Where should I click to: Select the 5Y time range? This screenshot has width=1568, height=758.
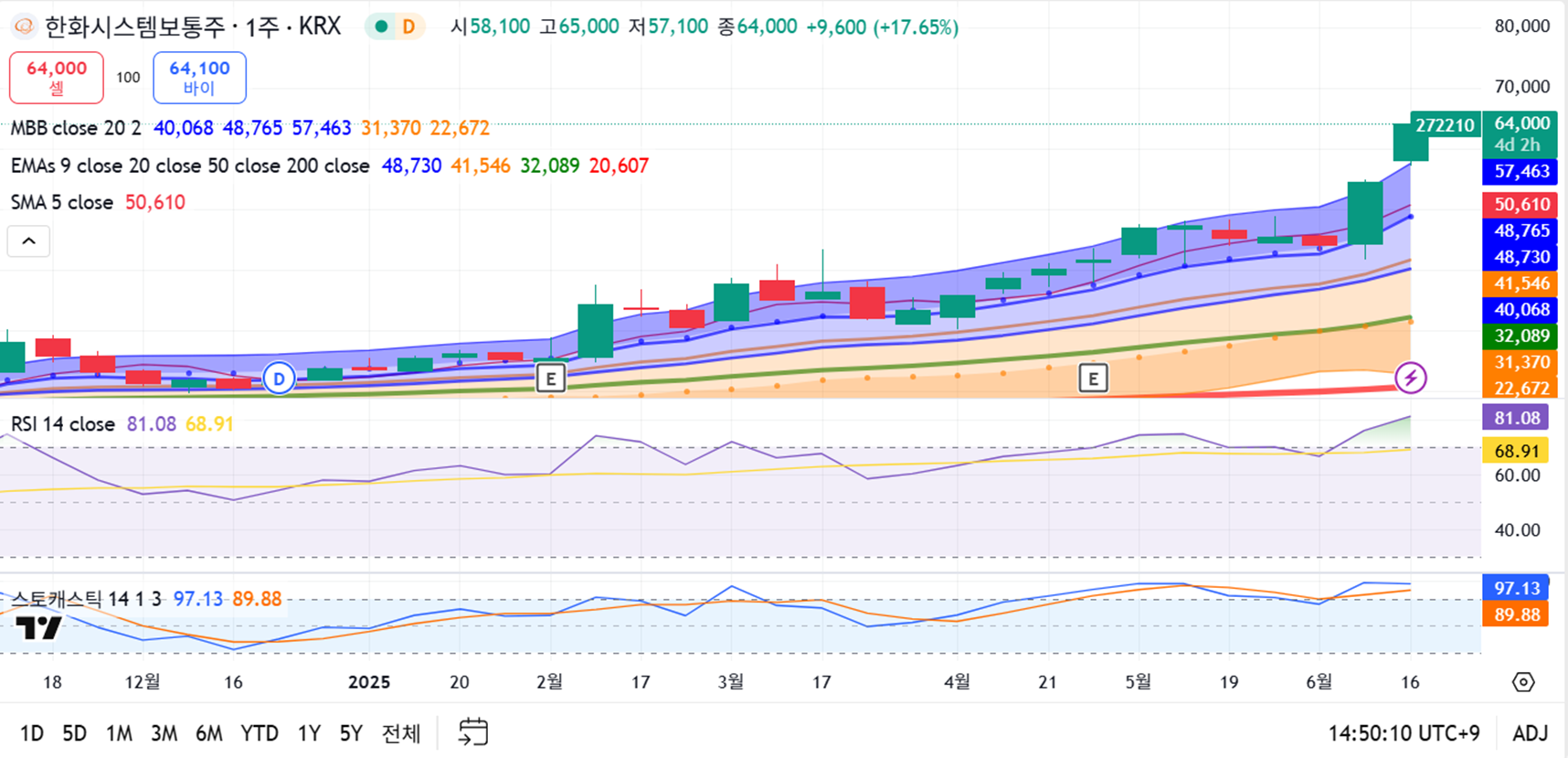351,733
